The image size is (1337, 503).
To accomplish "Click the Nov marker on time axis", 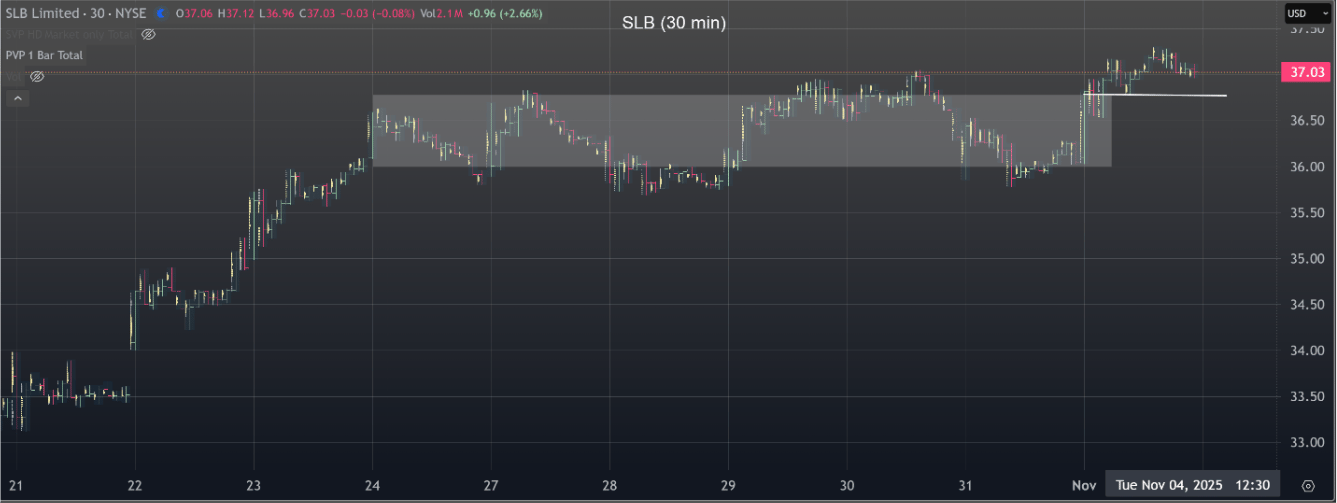I will click(x=1085, y=486).
